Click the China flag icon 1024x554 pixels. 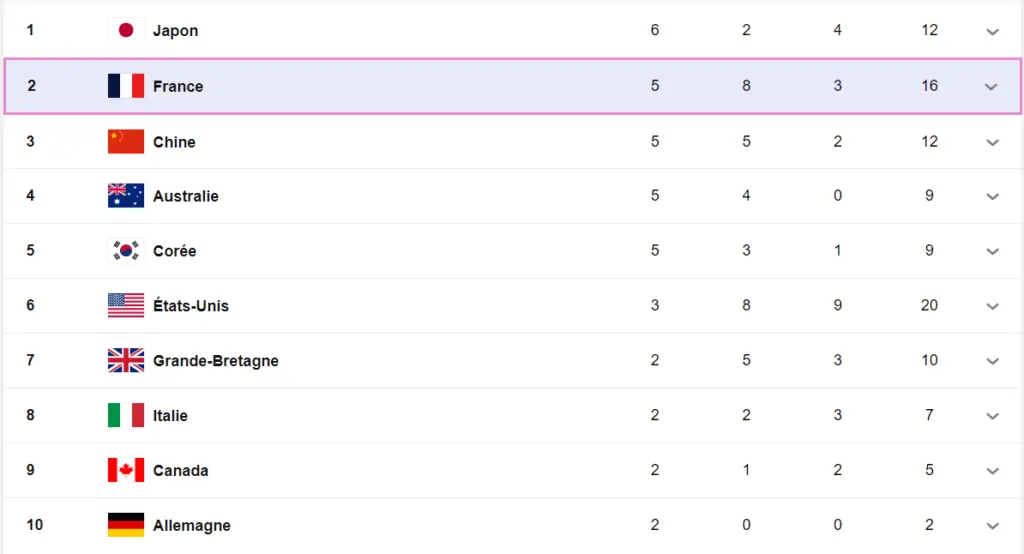click(x=126, y=142)
